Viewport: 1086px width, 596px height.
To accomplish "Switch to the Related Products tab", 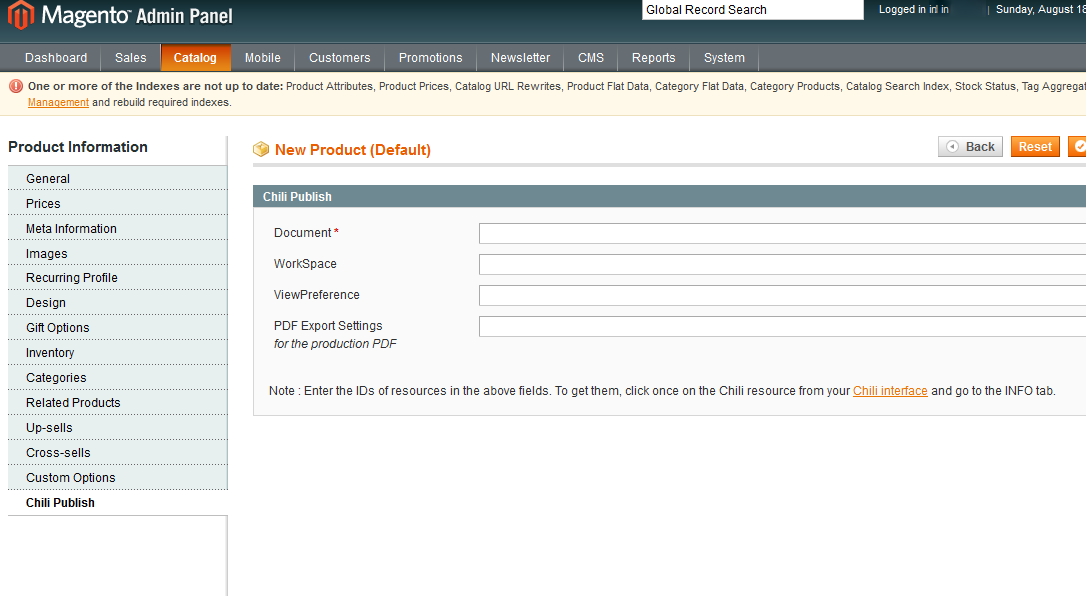I will (x=118, y=402).
